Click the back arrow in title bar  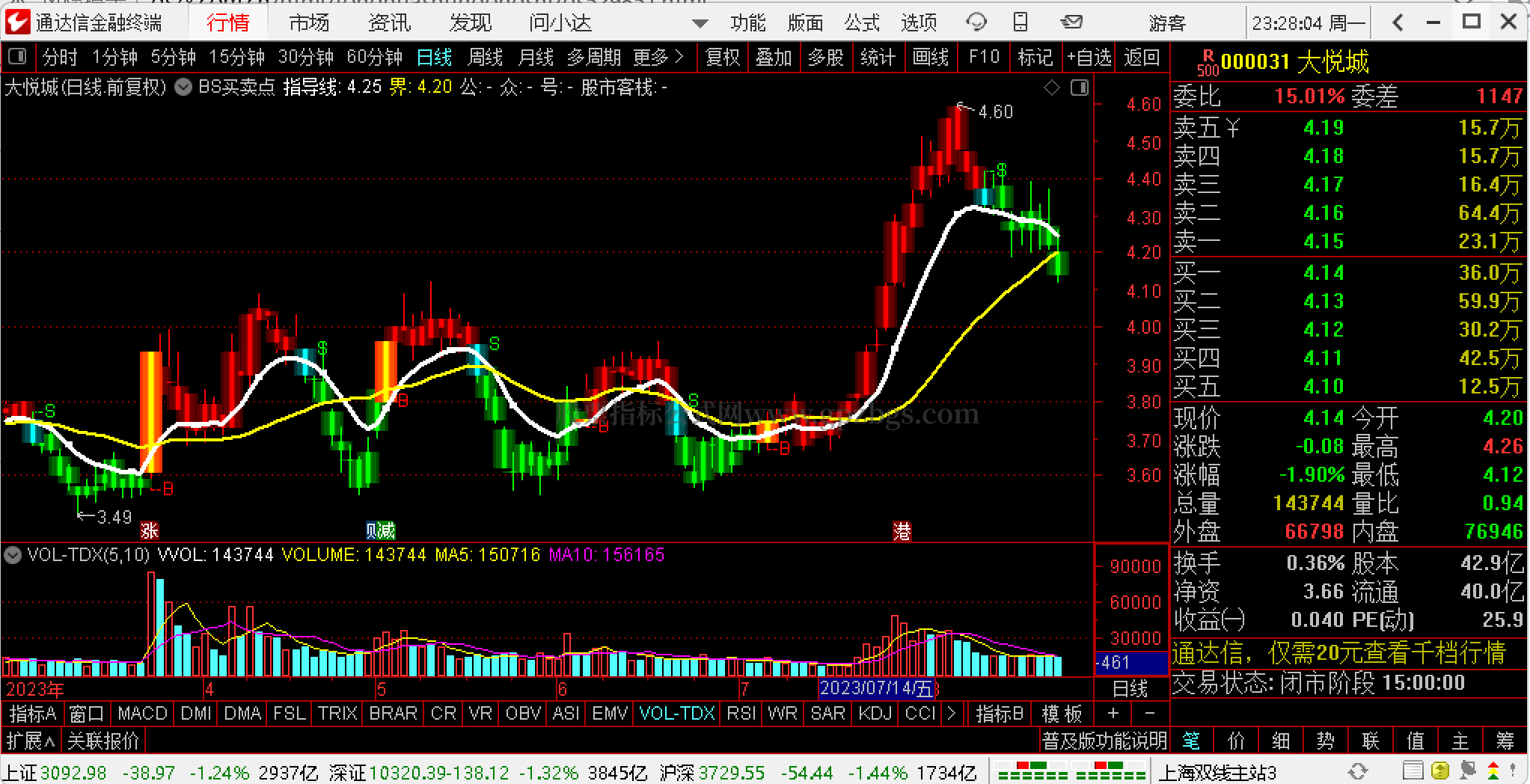pos(1397,22)
